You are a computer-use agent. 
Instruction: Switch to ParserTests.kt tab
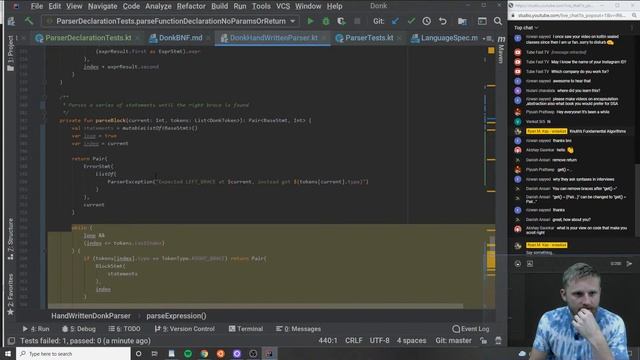coord(369,38)
